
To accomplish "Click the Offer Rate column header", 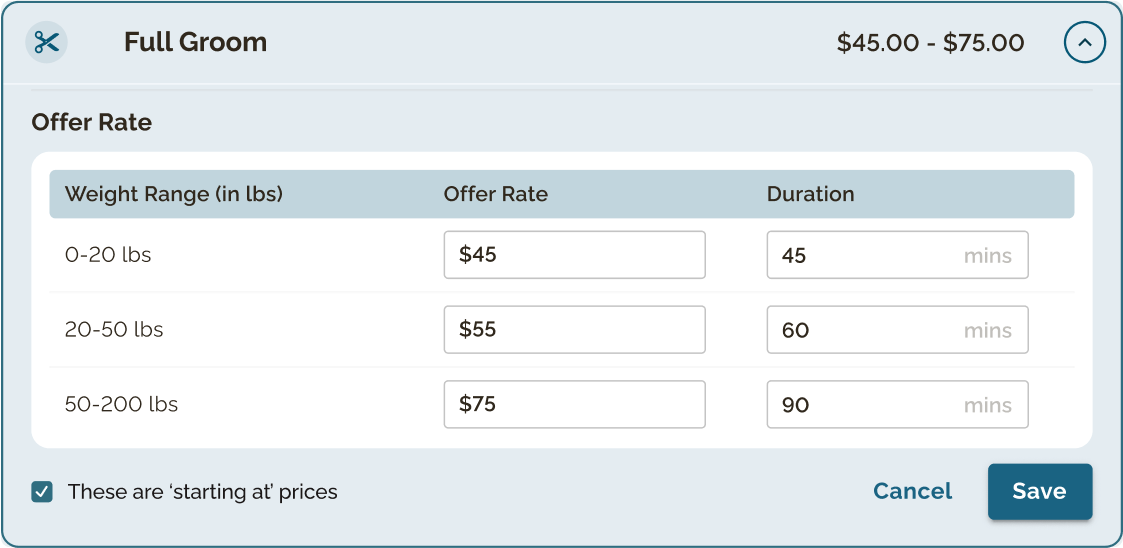I will point(496,194).
